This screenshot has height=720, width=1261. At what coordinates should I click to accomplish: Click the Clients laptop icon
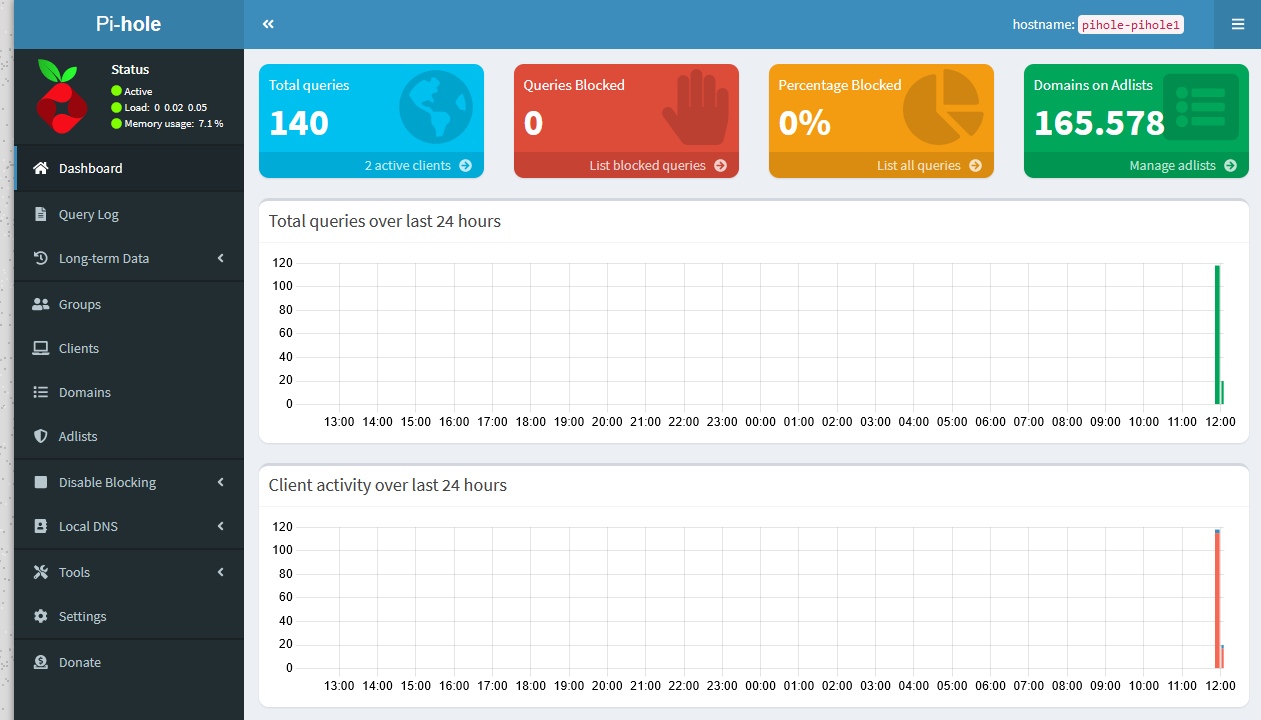coord(41,348)
